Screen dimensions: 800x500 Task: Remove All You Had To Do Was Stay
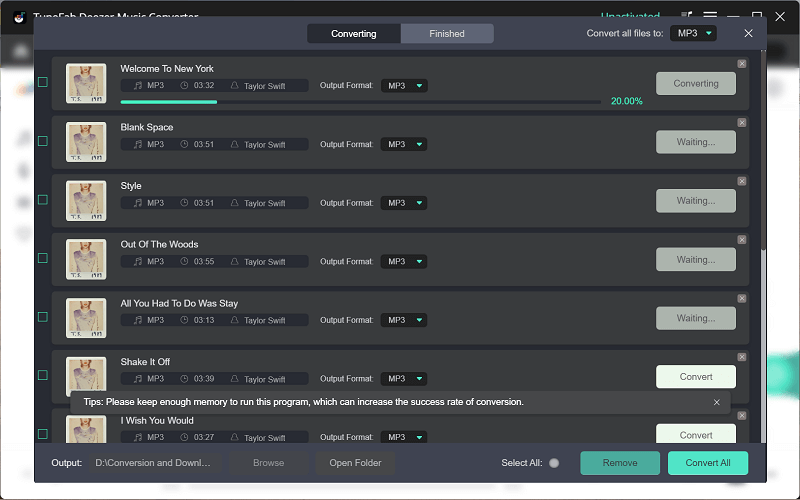coord(741,298)
